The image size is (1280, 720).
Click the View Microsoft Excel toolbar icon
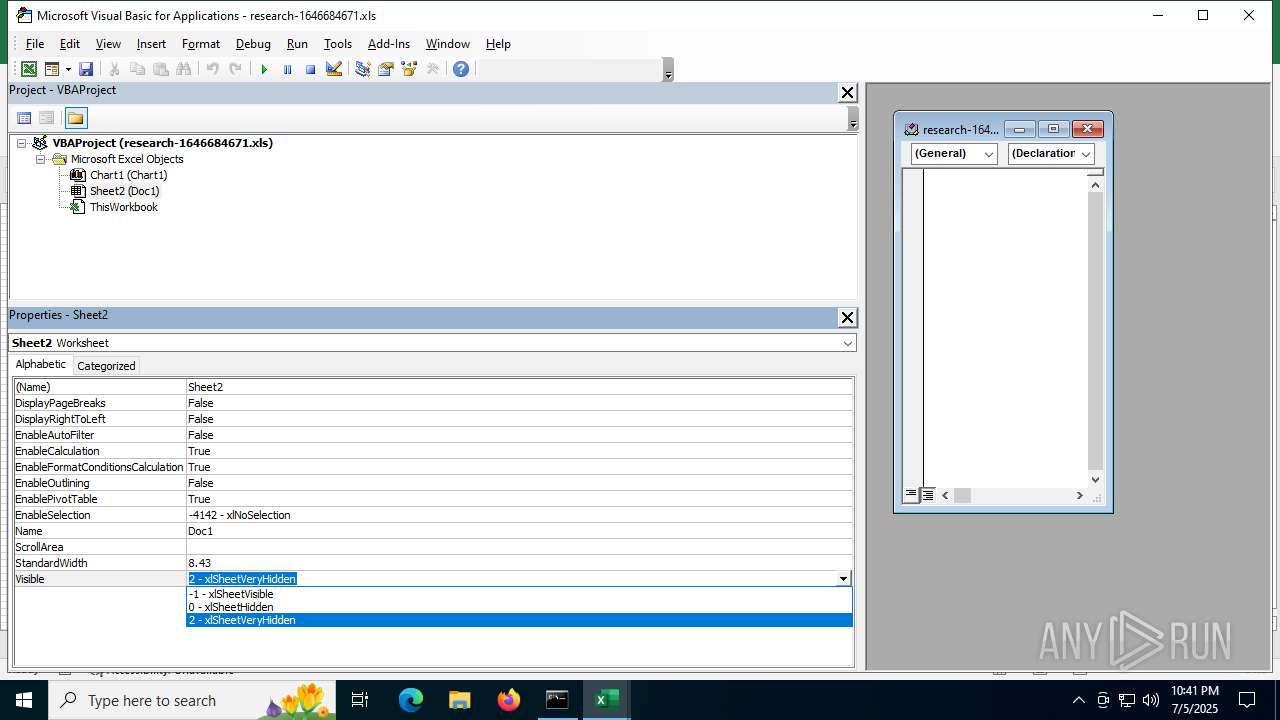tap(29, 69)
